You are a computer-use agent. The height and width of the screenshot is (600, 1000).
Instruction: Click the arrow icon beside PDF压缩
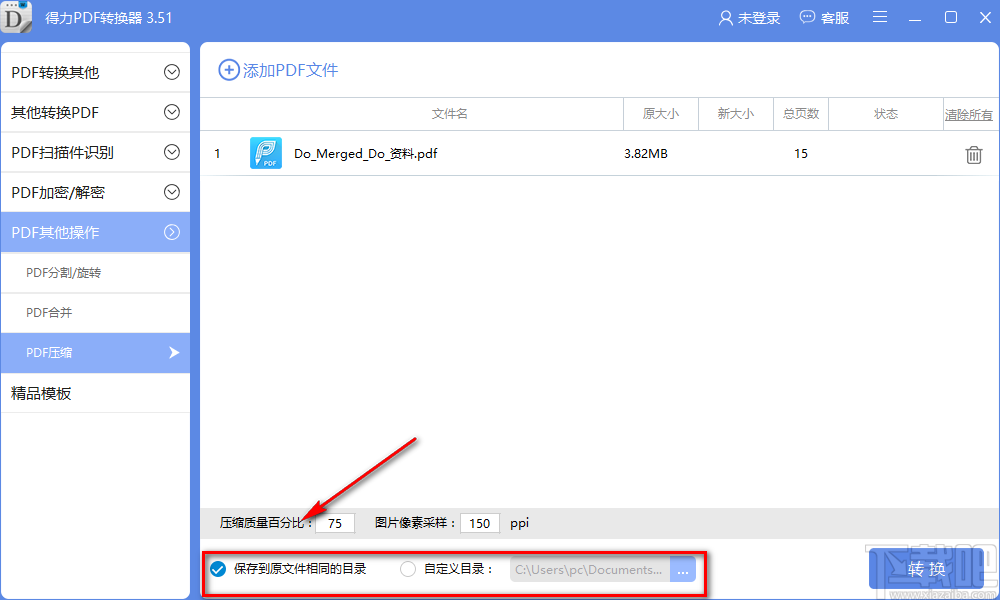pyautogui.click(x=174, y=353)
